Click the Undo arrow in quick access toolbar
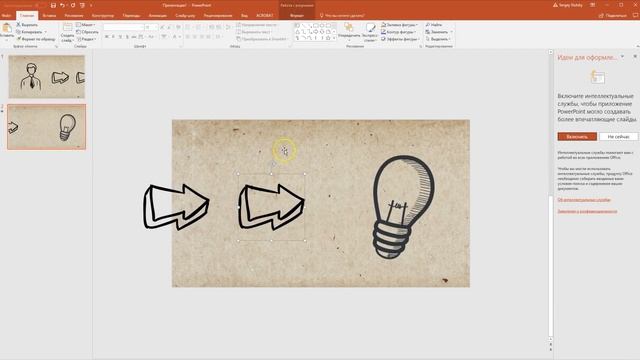Screen dimensions: 640x360 point(62,5)
